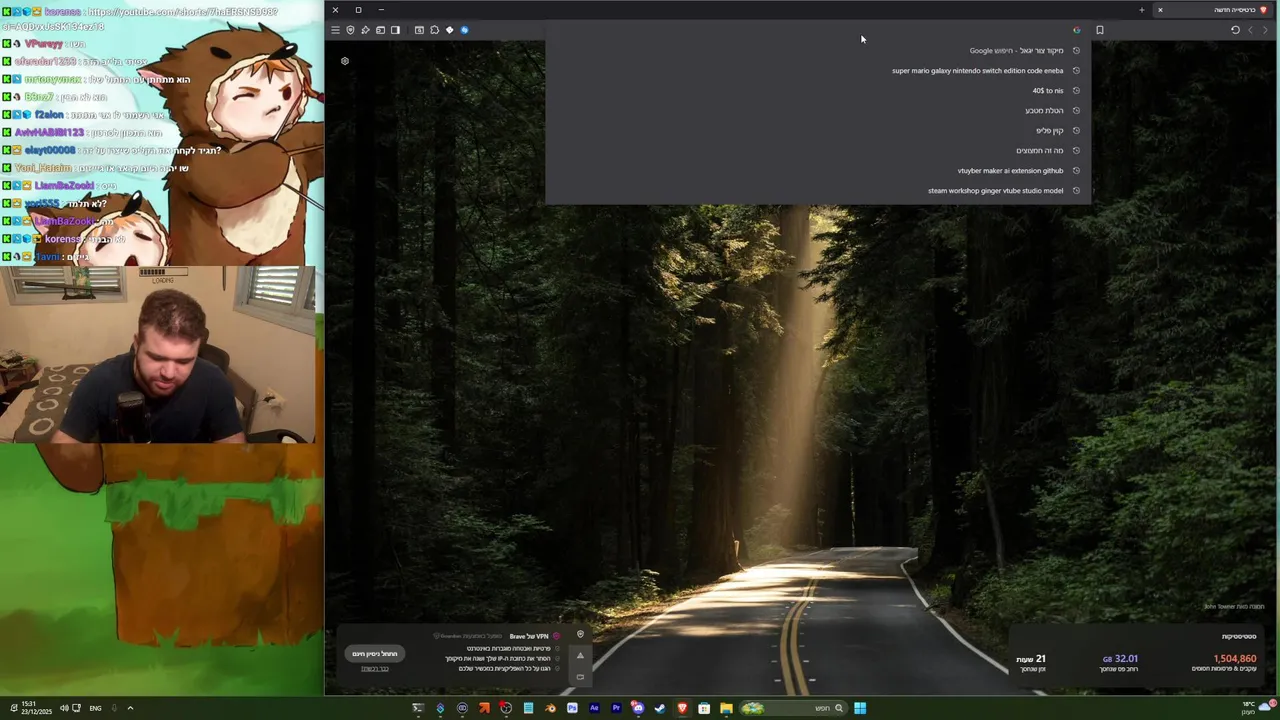Reload the page with the refresh icon
This screenshot has height=720, width=1280.
tap(1235, 30)
